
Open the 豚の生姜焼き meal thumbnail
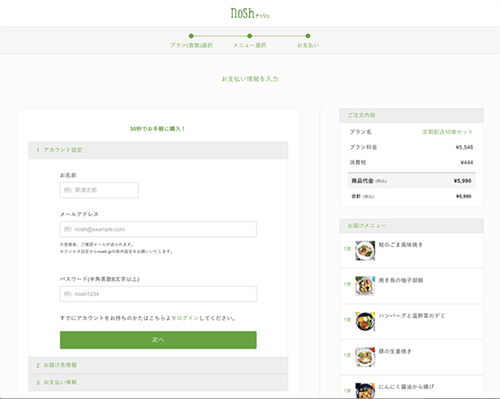coord(365,357)
